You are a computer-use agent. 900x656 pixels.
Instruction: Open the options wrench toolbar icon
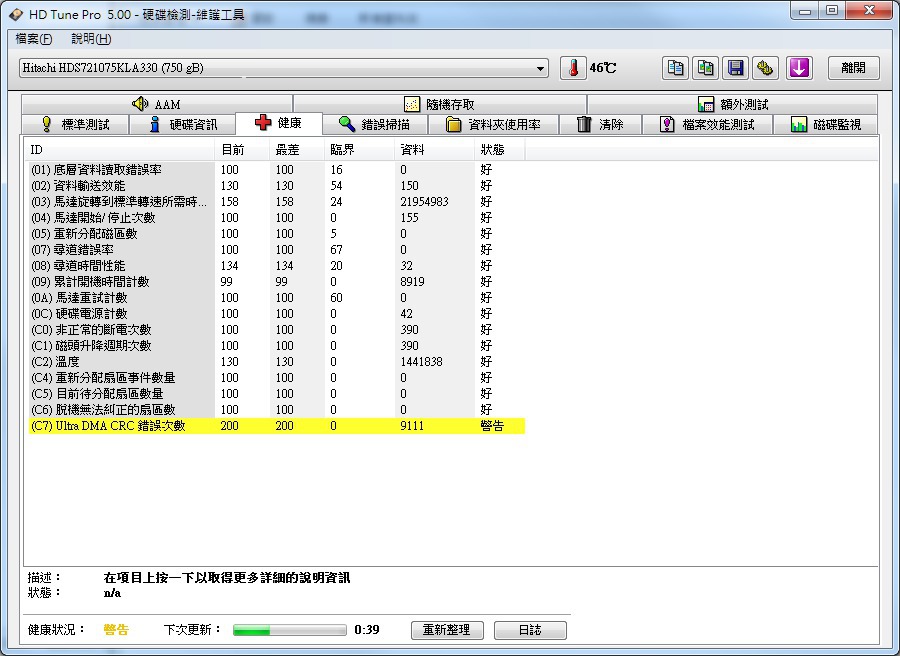[x=765, y=68]
